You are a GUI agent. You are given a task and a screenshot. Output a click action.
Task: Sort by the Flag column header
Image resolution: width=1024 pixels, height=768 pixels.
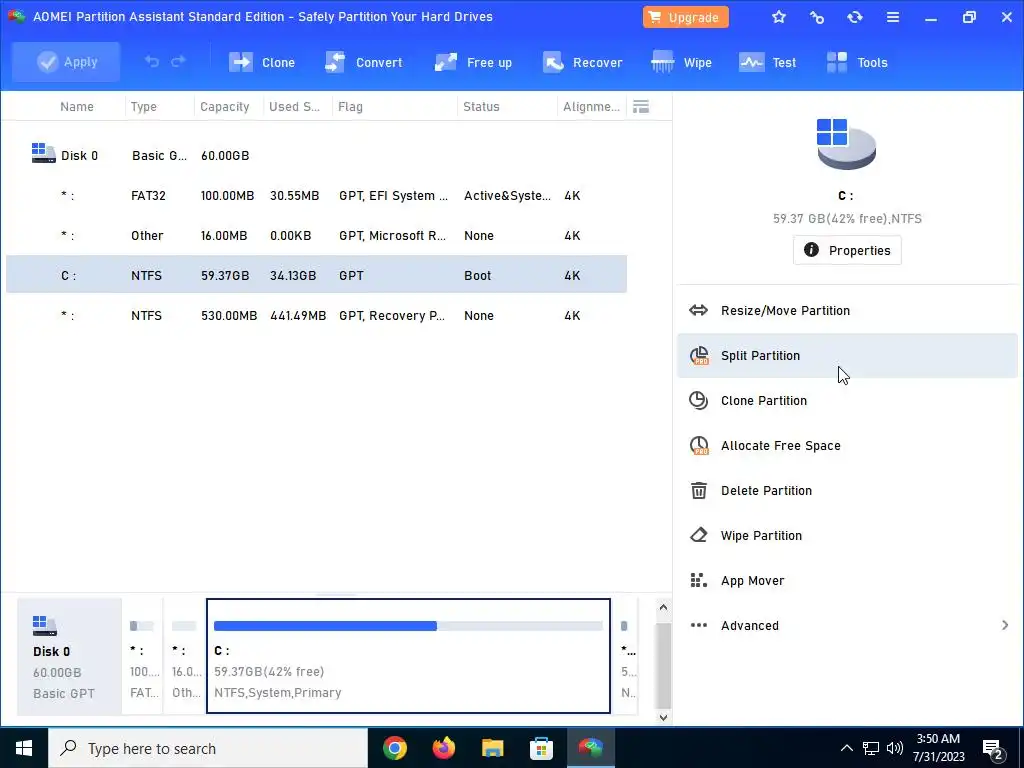coord(350,106)
